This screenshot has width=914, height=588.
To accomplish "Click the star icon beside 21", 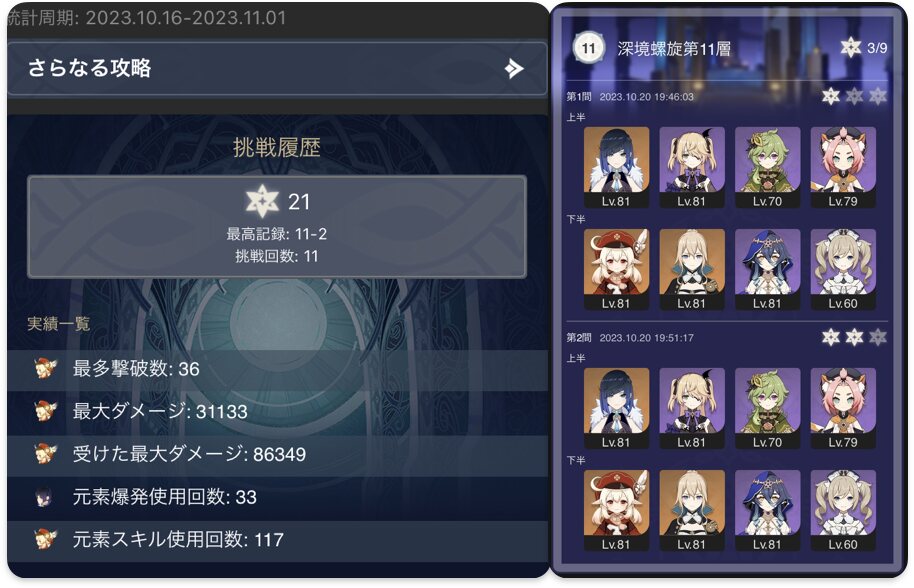I will click(x=262, y=201).
